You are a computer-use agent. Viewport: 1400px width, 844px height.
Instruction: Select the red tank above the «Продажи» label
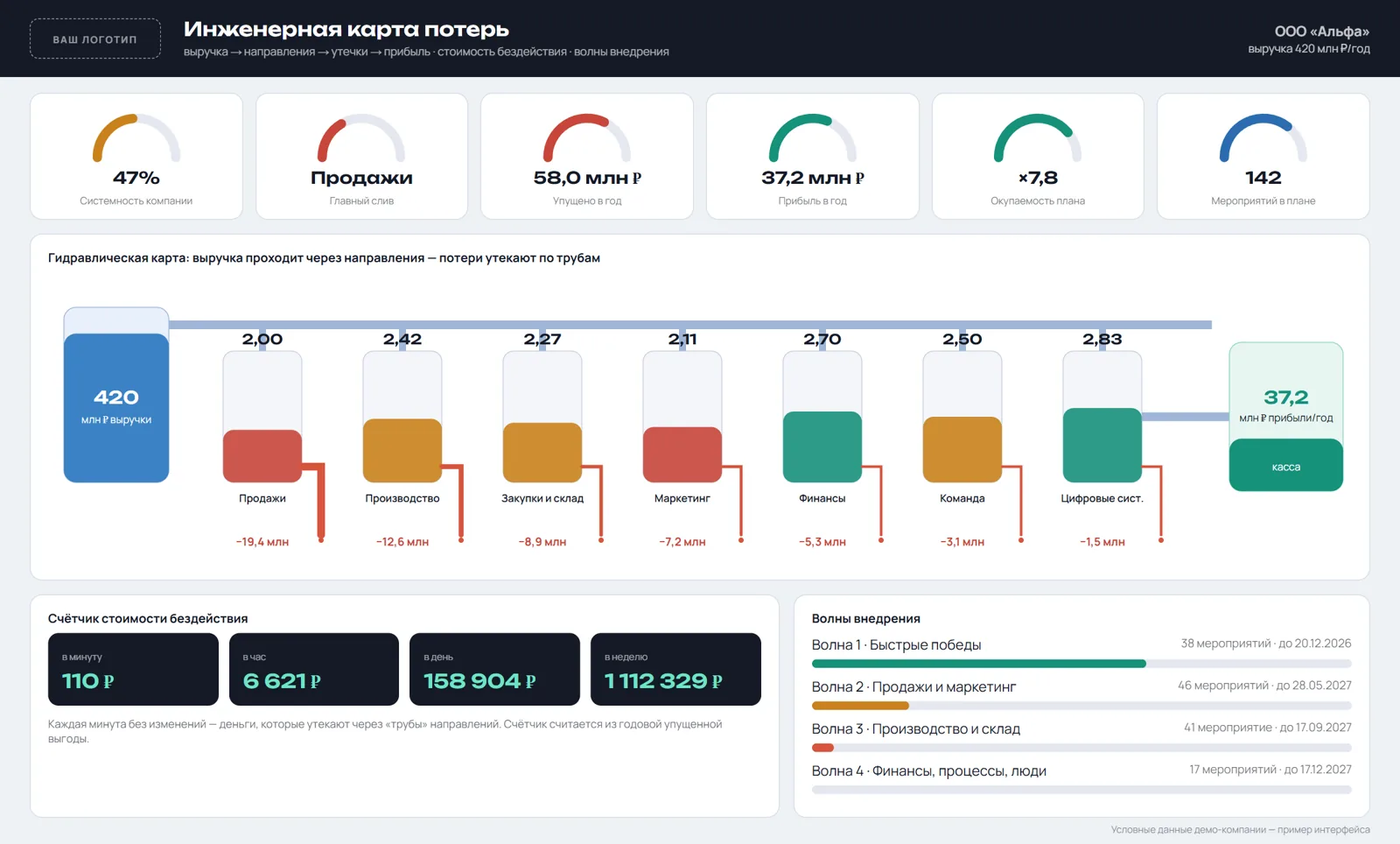click(x=262, y=417)
